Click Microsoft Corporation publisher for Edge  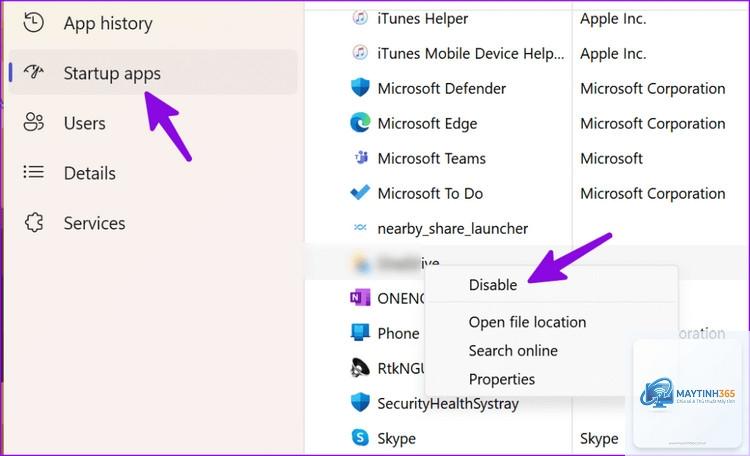(652, 123)
